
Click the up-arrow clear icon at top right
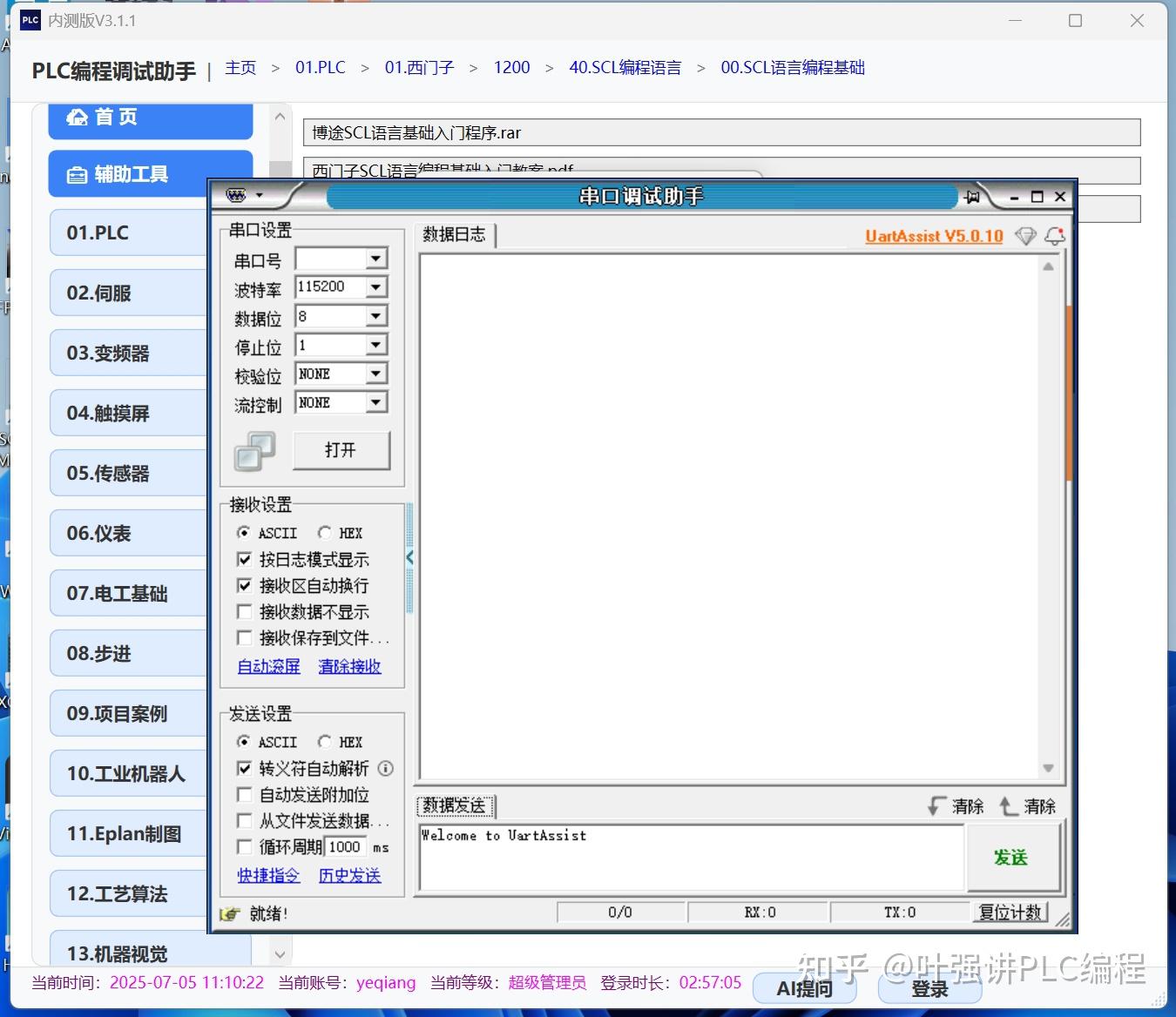click(x=1007, y=806)
